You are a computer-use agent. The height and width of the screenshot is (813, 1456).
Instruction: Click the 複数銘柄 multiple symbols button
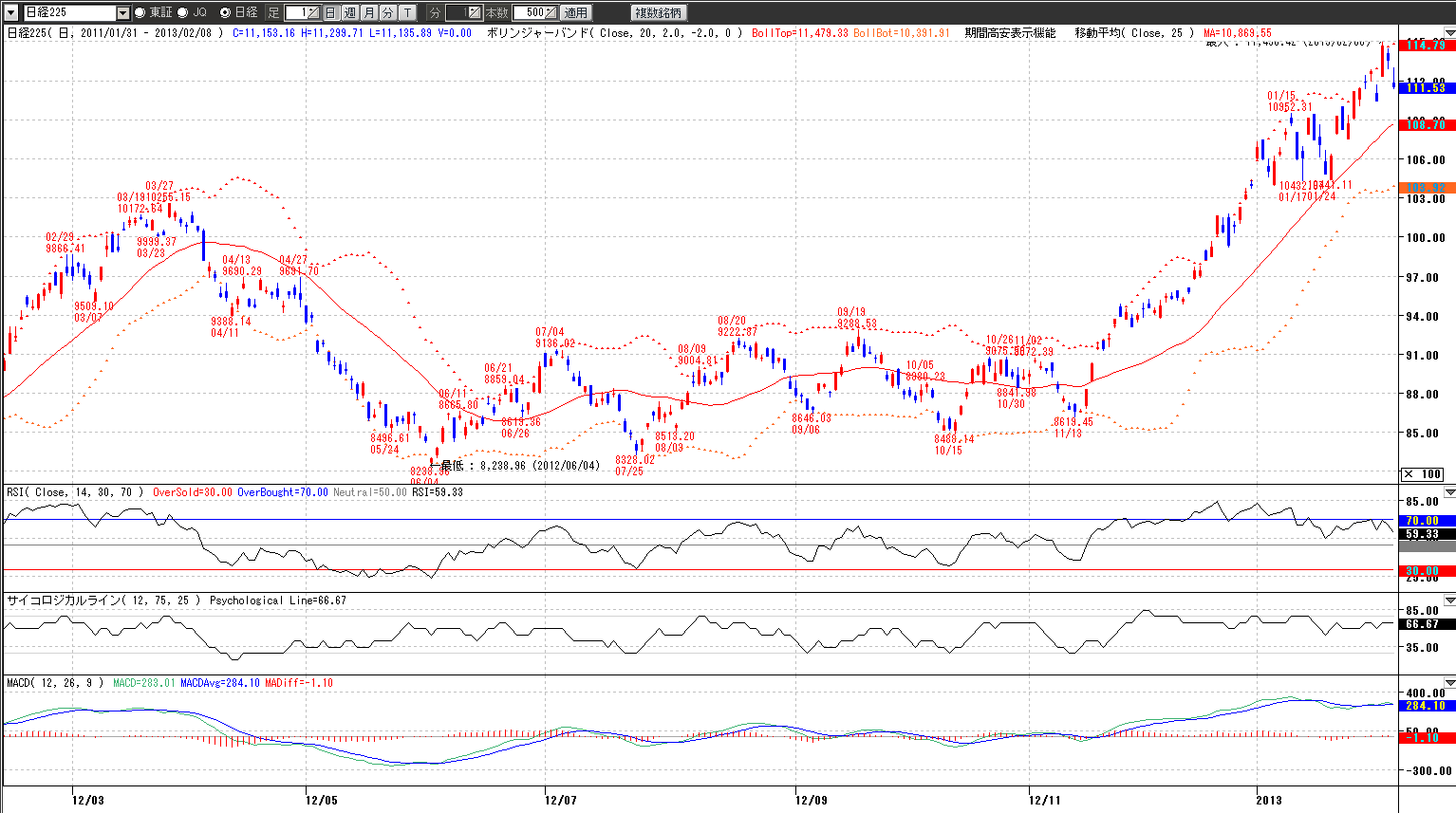tap(658, 12)
